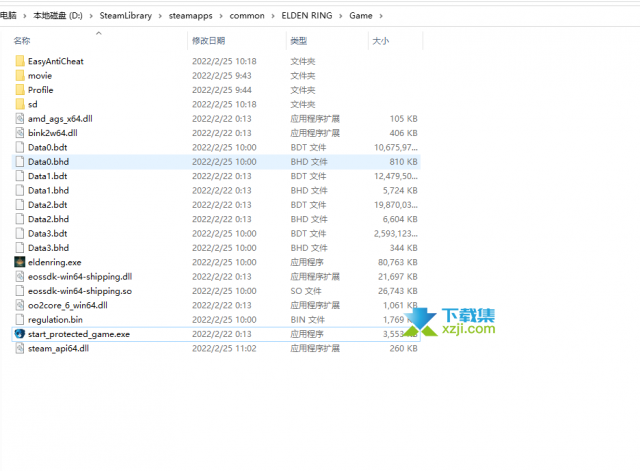Click the 2022/2/25 11:02 date entry
Screen dimensions: 640x471
224,349
